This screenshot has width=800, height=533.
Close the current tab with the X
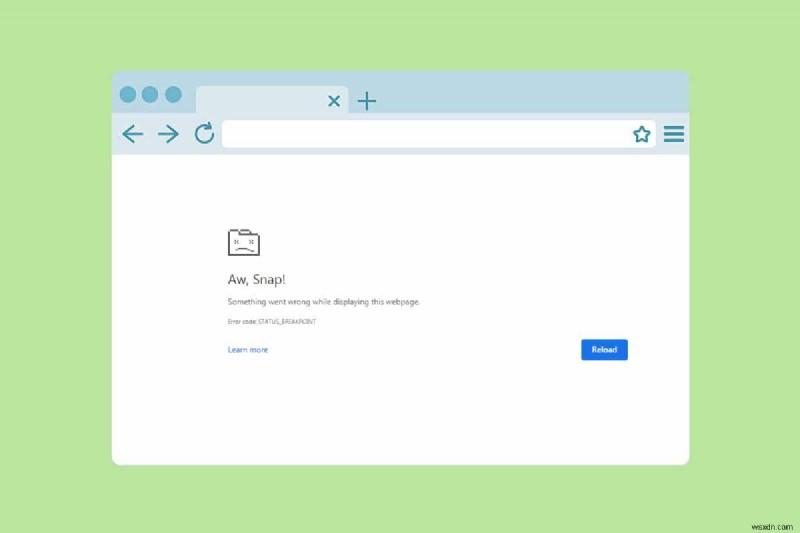coord(334,101)
